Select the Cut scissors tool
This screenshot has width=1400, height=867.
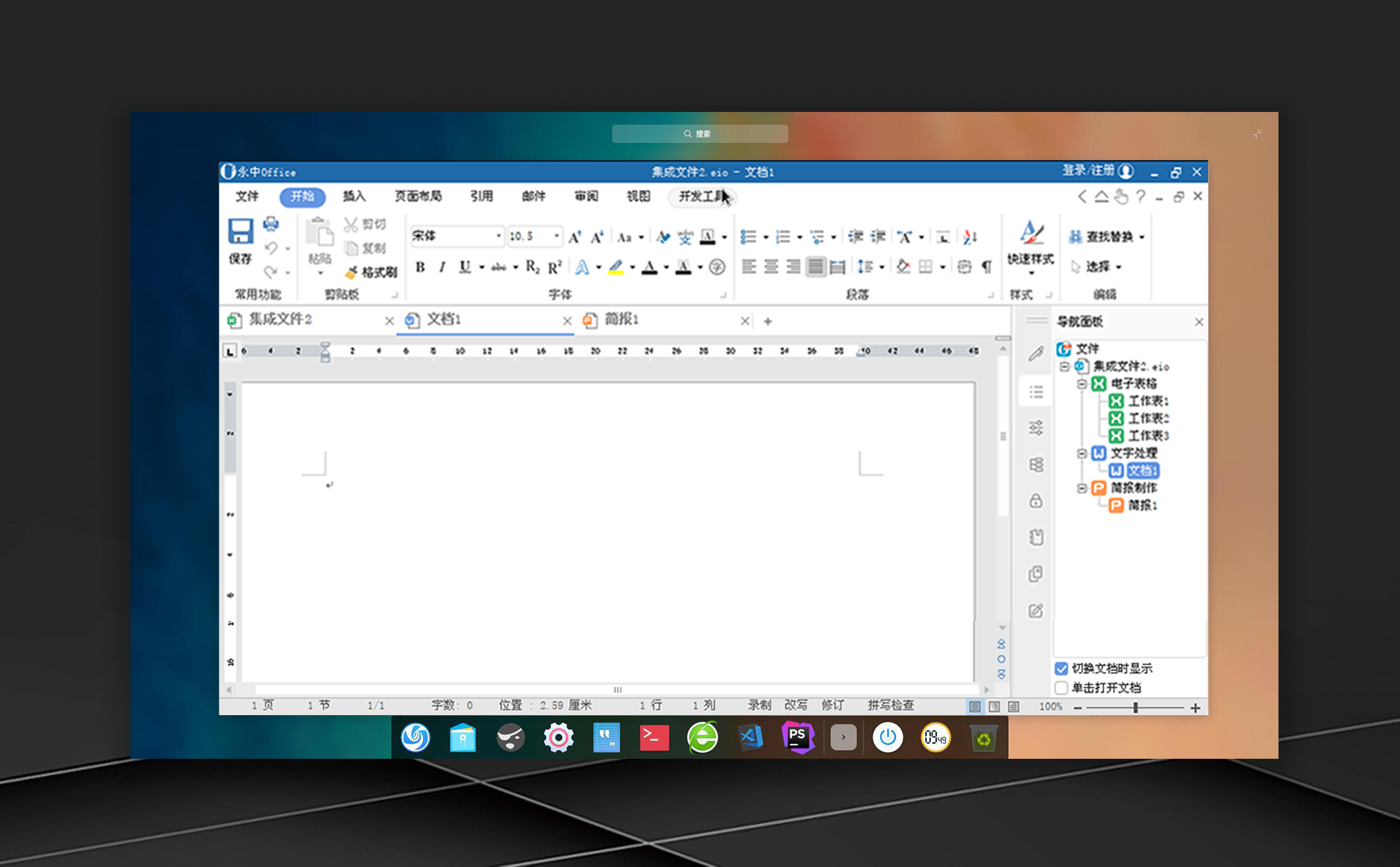(351, 224)
